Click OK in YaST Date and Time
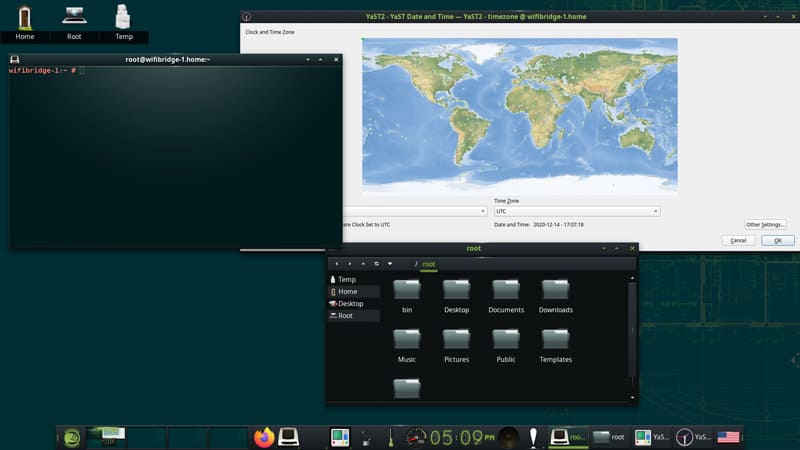The image size is (800, 450). tap(778, 240)
